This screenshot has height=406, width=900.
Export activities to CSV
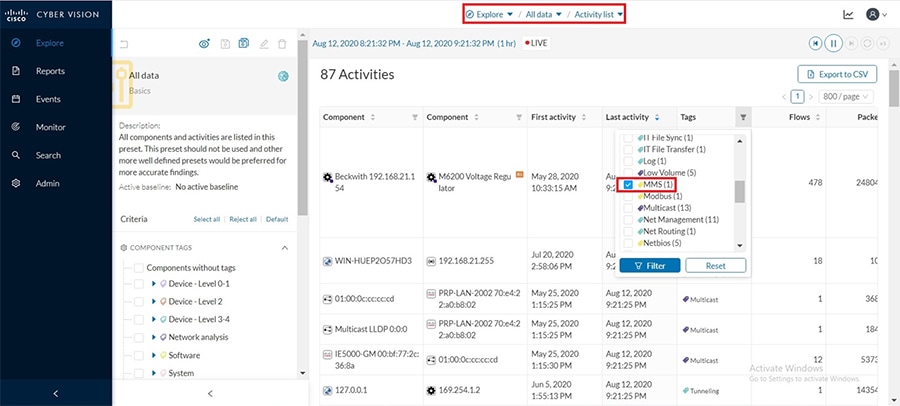837,74
